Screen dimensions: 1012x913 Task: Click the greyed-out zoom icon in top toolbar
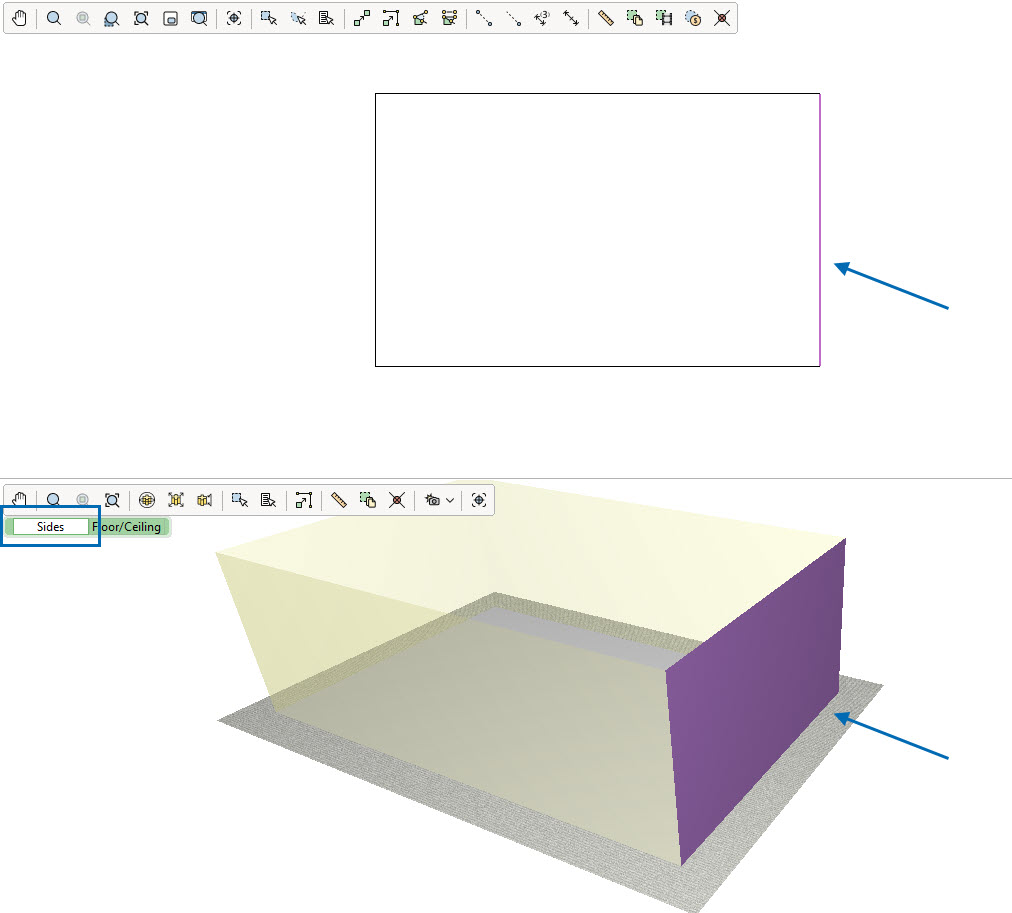83,18
